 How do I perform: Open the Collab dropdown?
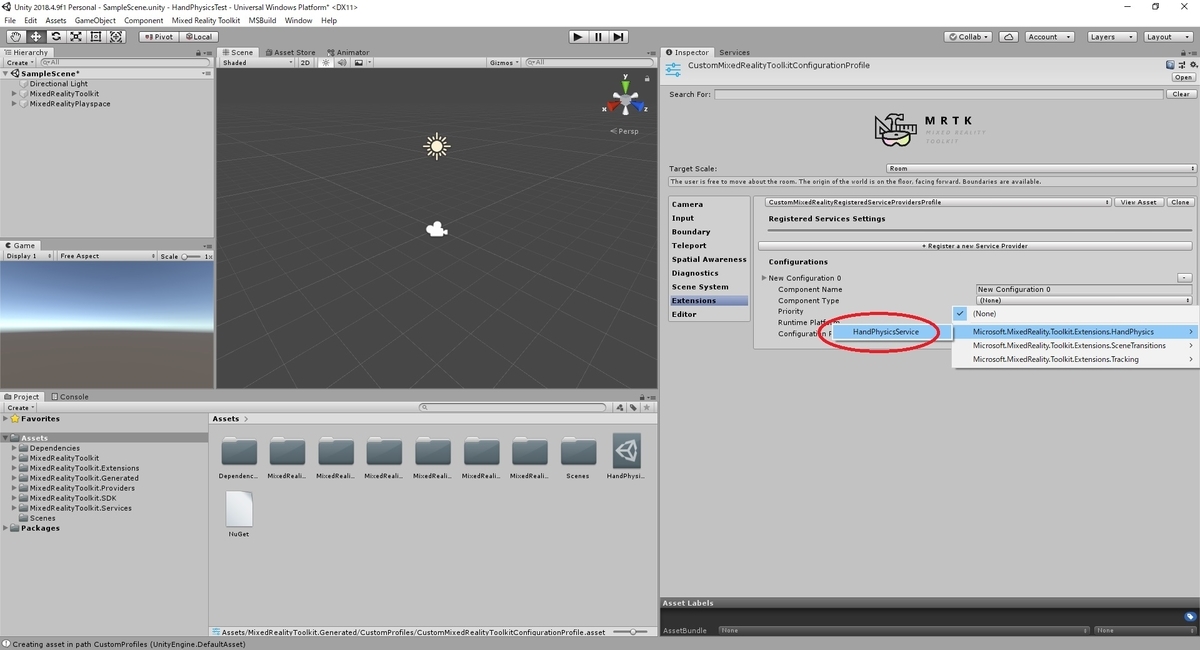point(969,37)
